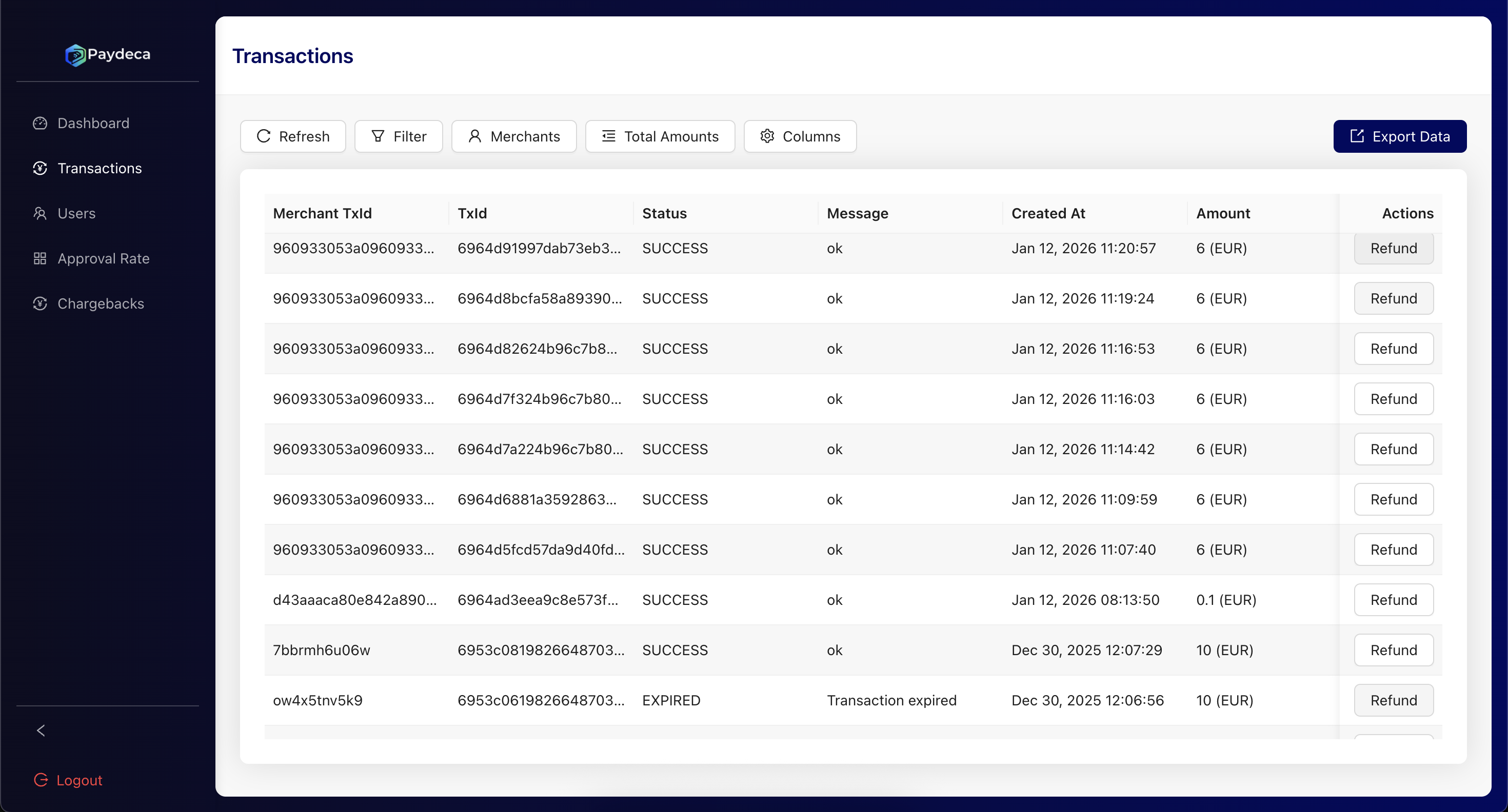Refund the 11:09:59 transaction
Viewport: 1508px width, 812px height.
pyautogui.click(x=1393, y=500)
